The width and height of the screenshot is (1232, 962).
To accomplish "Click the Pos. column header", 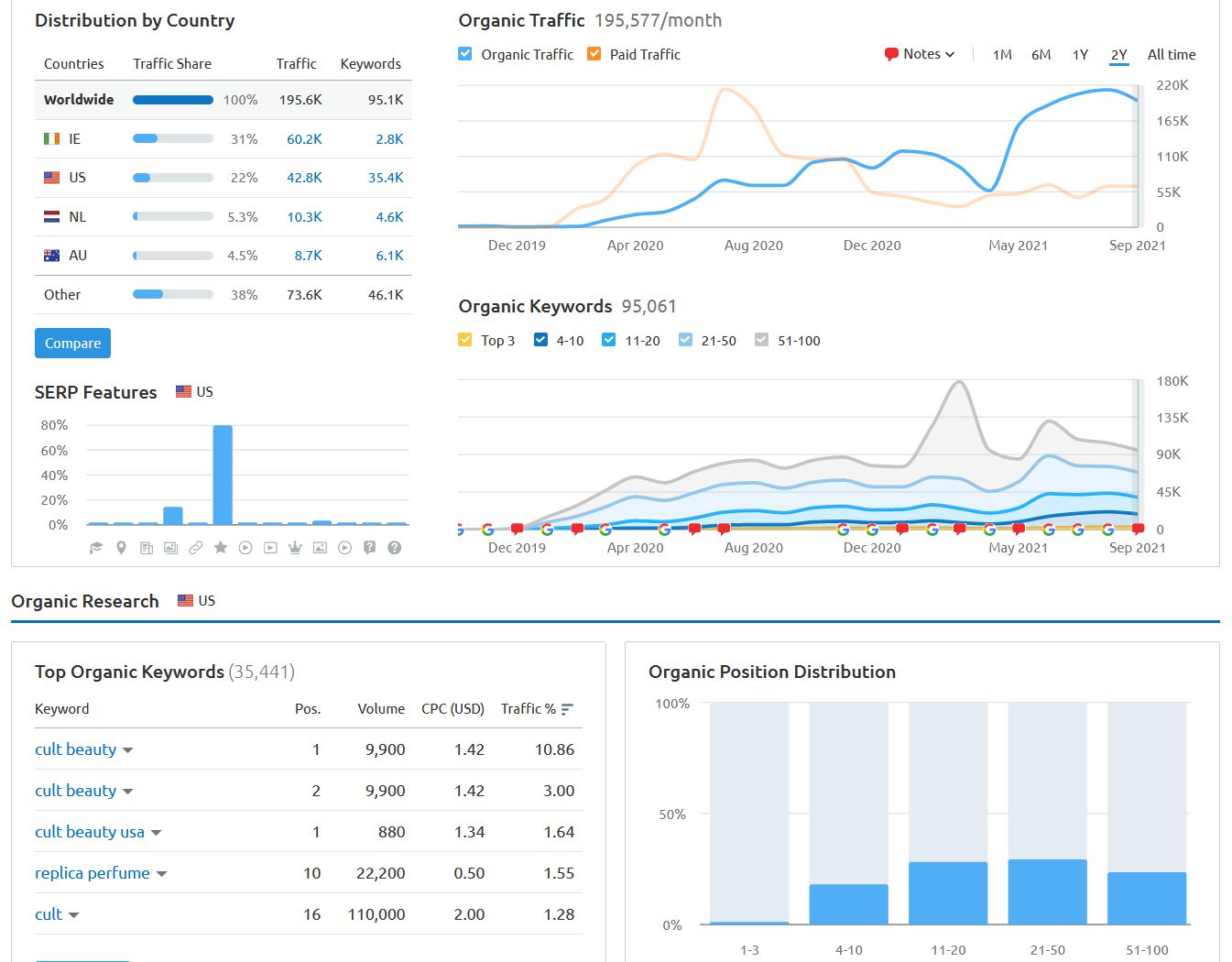I will 308,709.
